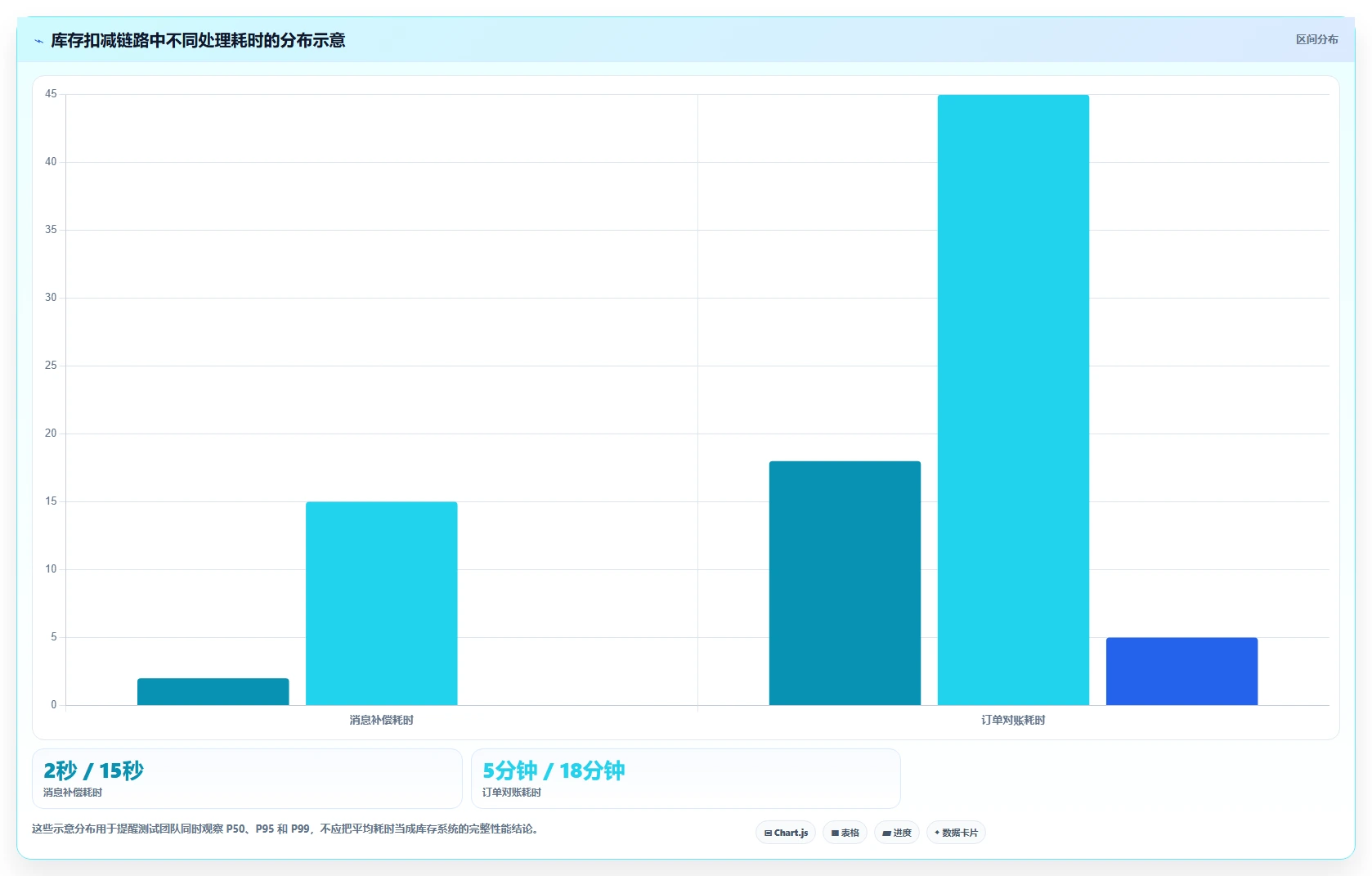Click the chart title 库存扣减链路中不同处理耗时的分布示意

pos(198,40)
